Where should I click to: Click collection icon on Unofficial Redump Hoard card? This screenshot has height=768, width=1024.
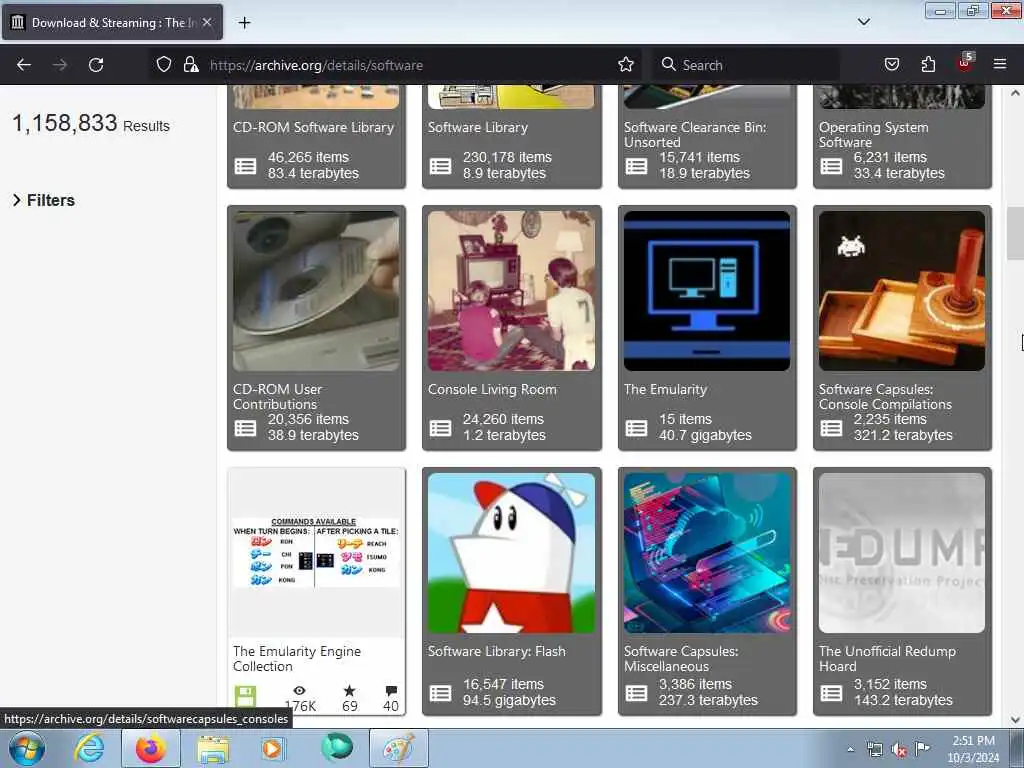pyautogui.click(x=831, y=693)
